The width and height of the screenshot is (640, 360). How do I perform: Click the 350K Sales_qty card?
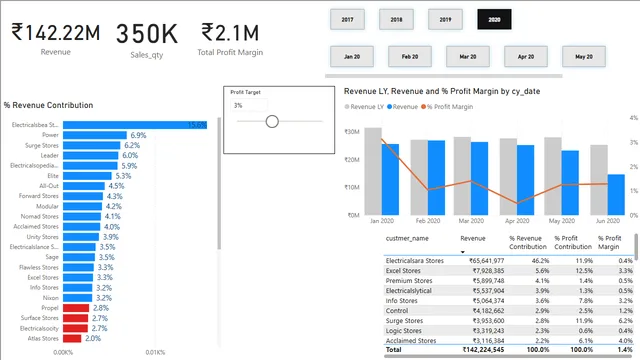click(x=147, y=40)
